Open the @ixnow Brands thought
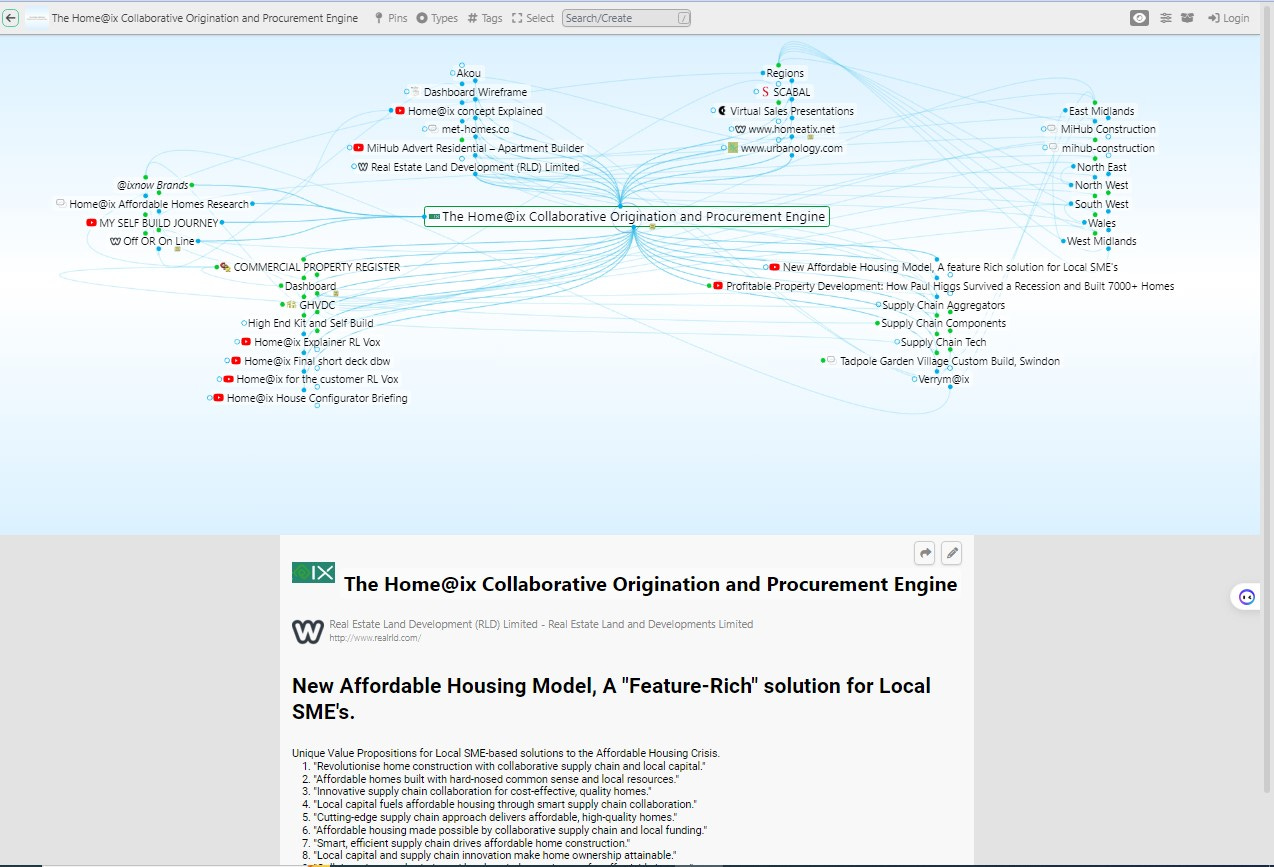 click(152, 185)
